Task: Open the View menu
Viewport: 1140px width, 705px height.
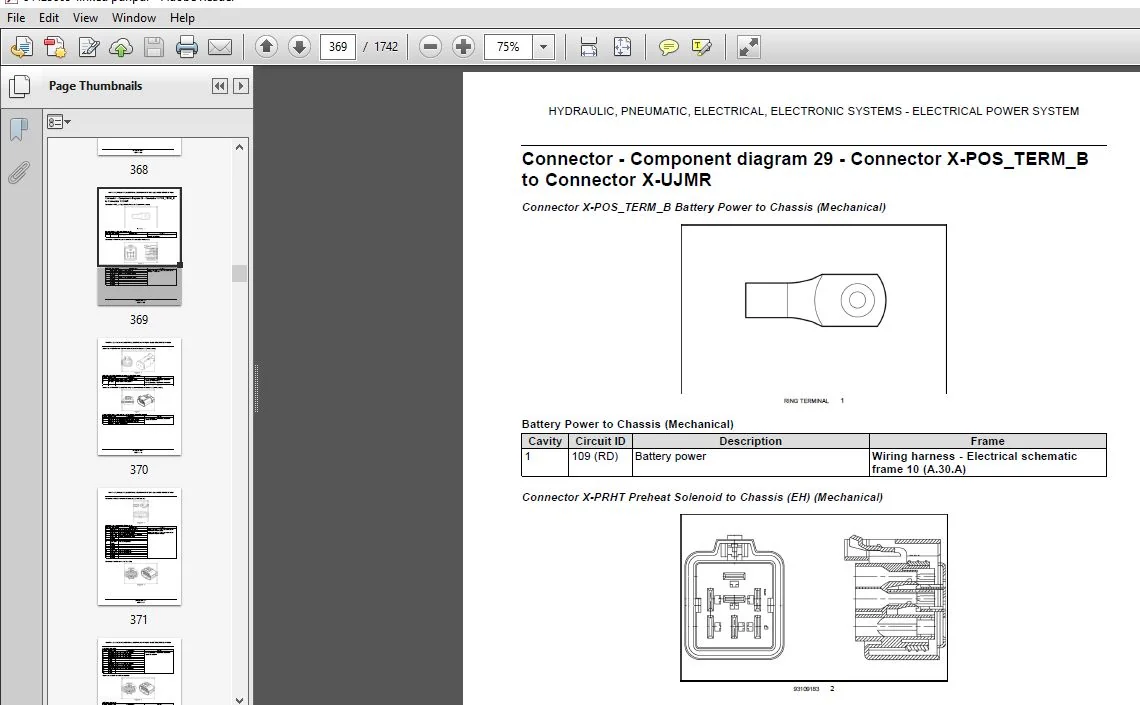Action: tap(85, 17)
